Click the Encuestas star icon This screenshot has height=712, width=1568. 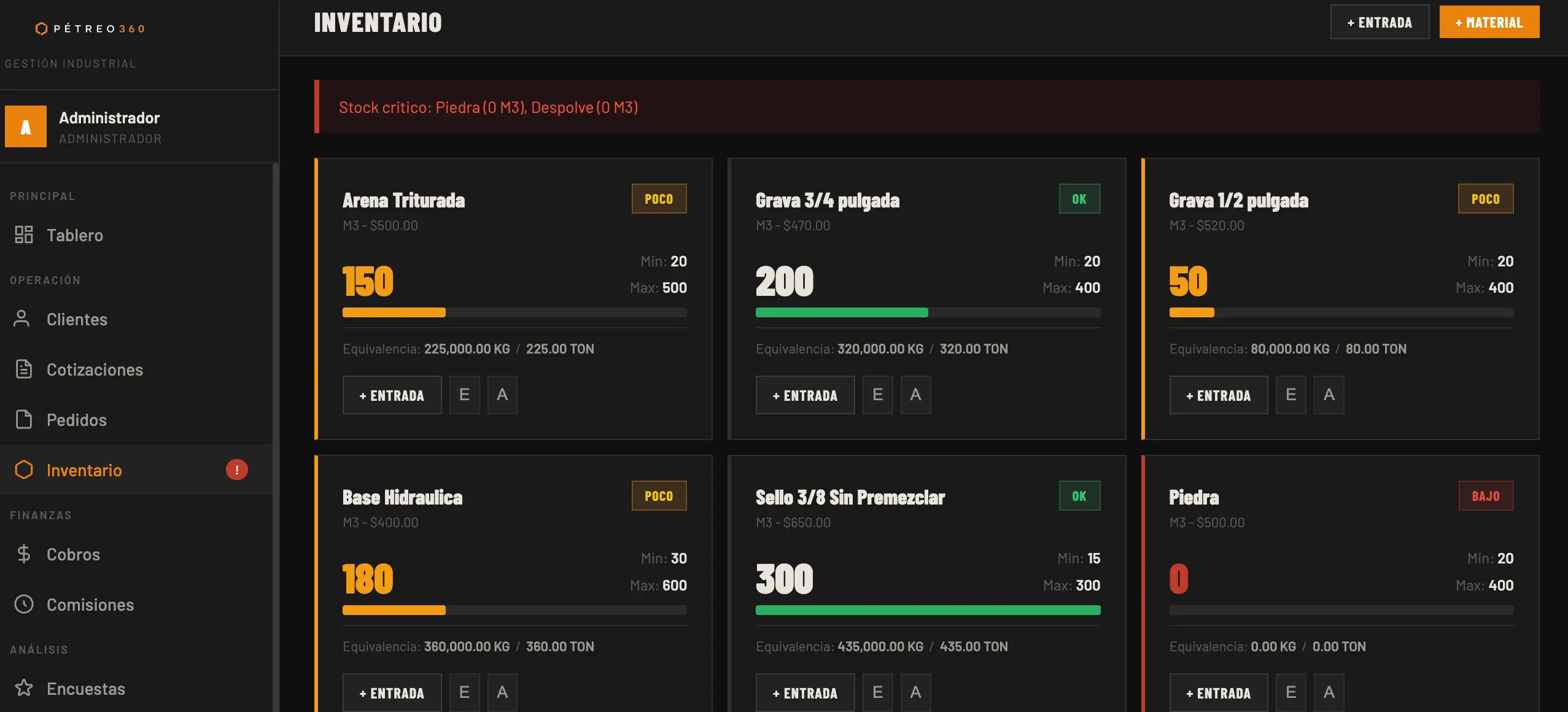[24, 688]
